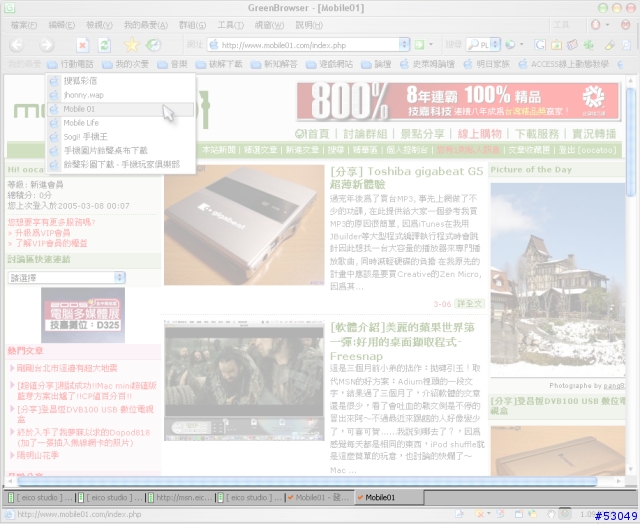
Task: Open the 論壇 bookmark folder
Action: point(376,64)
